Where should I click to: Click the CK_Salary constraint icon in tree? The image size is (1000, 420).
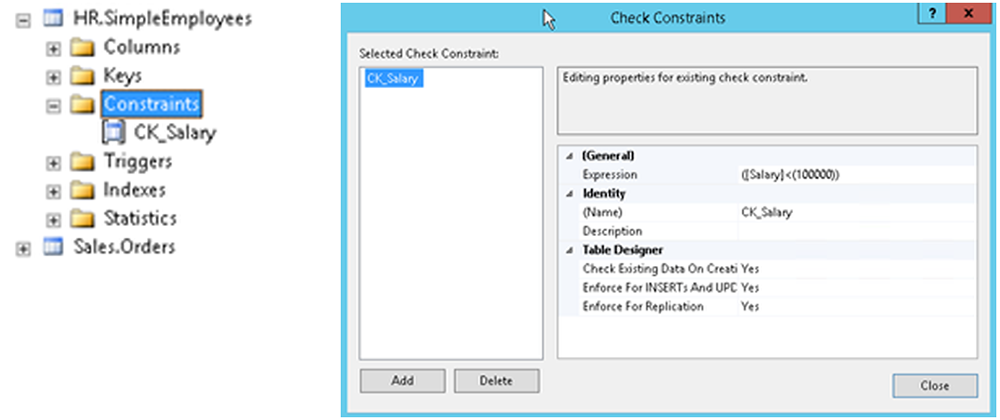[x=114, y=133]
